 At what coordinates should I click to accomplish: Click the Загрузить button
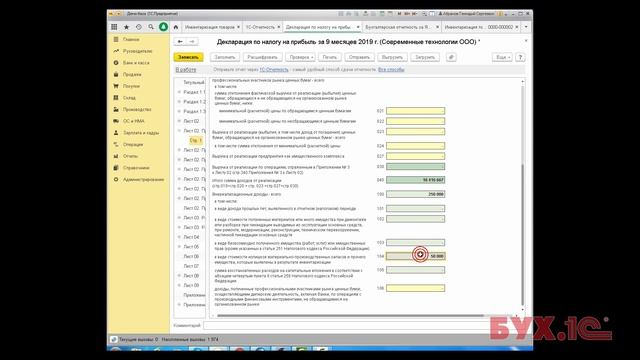425,57
